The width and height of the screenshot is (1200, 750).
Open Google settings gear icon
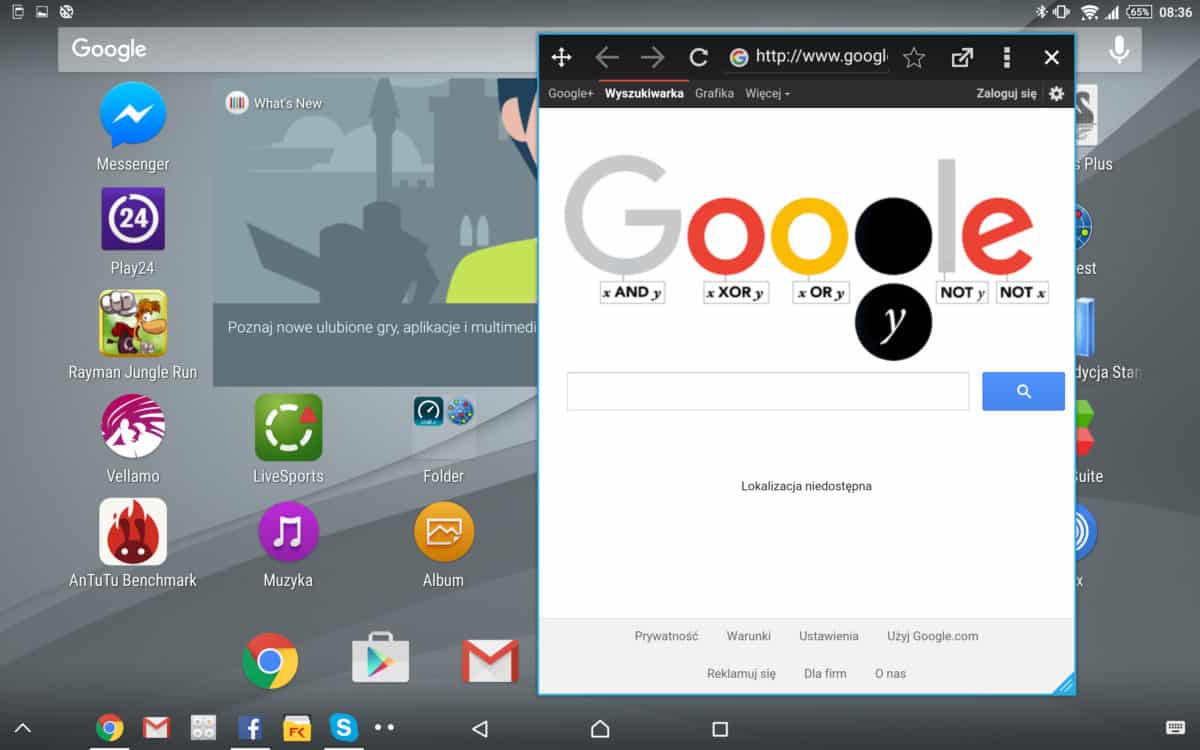[1056, 94]
